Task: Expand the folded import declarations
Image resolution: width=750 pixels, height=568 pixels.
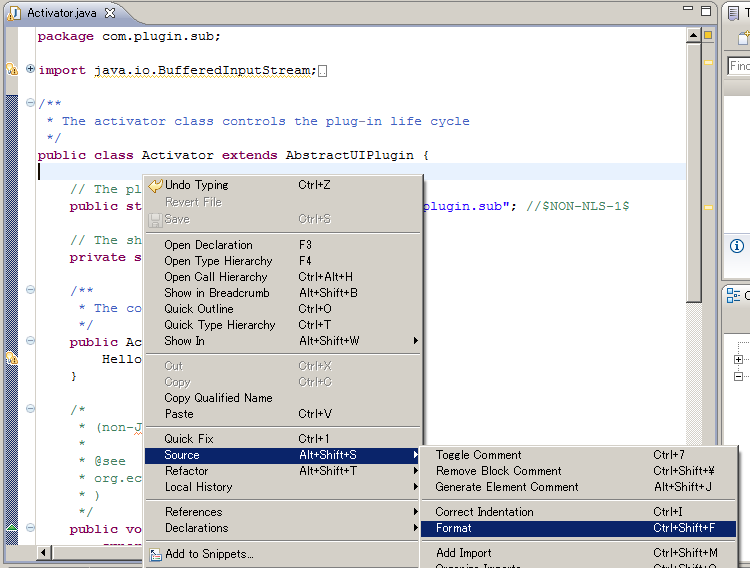Action: 30,69
